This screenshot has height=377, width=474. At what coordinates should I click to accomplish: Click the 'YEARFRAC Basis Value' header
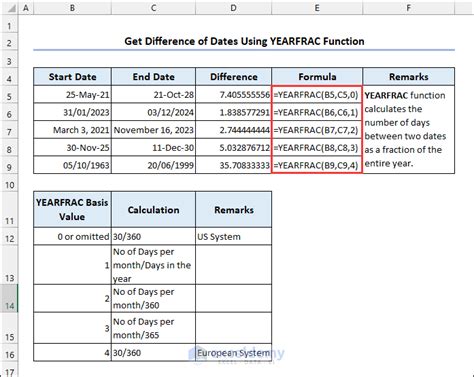pyautogui.click(x=72, y=210)
